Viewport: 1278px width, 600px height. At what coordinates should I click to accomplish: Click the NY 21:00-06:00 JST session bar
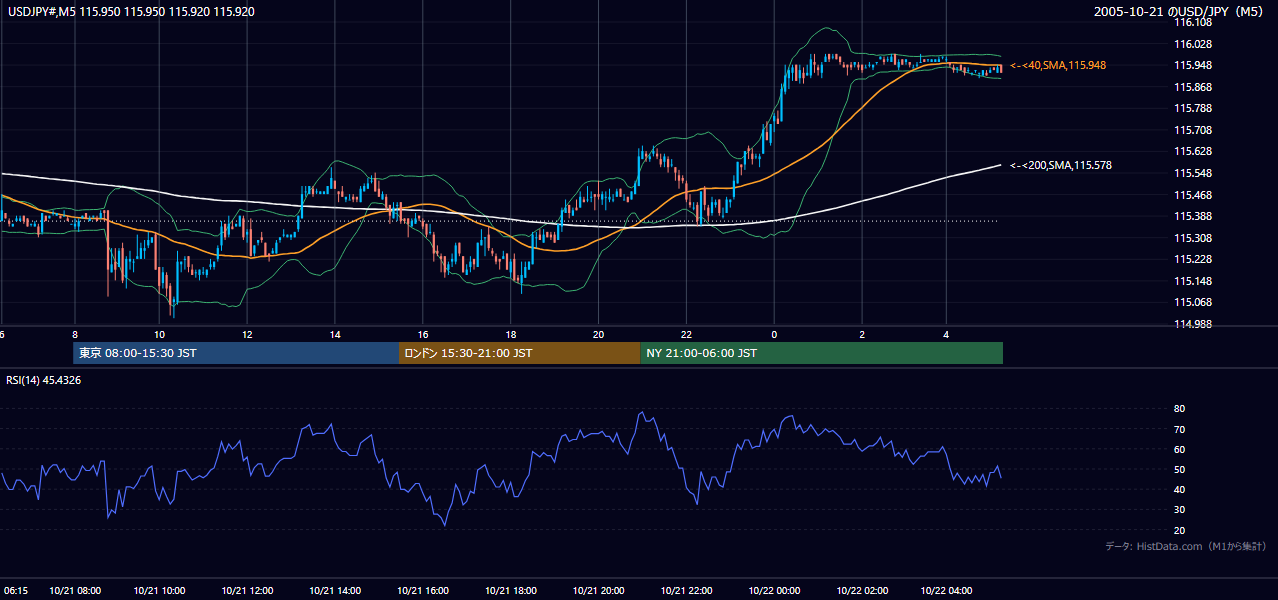tap(821, 353)
